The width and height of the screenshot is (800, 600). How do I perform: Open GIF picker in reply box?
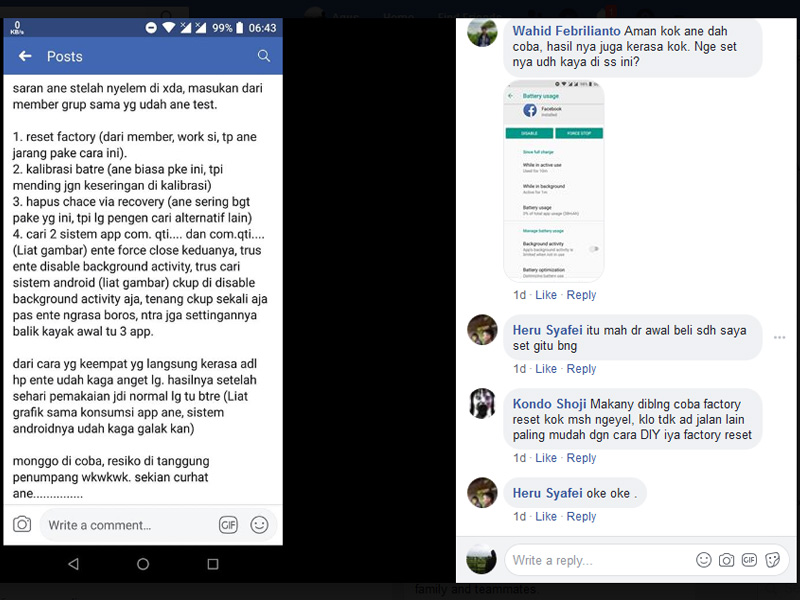[x=749, y=560]
